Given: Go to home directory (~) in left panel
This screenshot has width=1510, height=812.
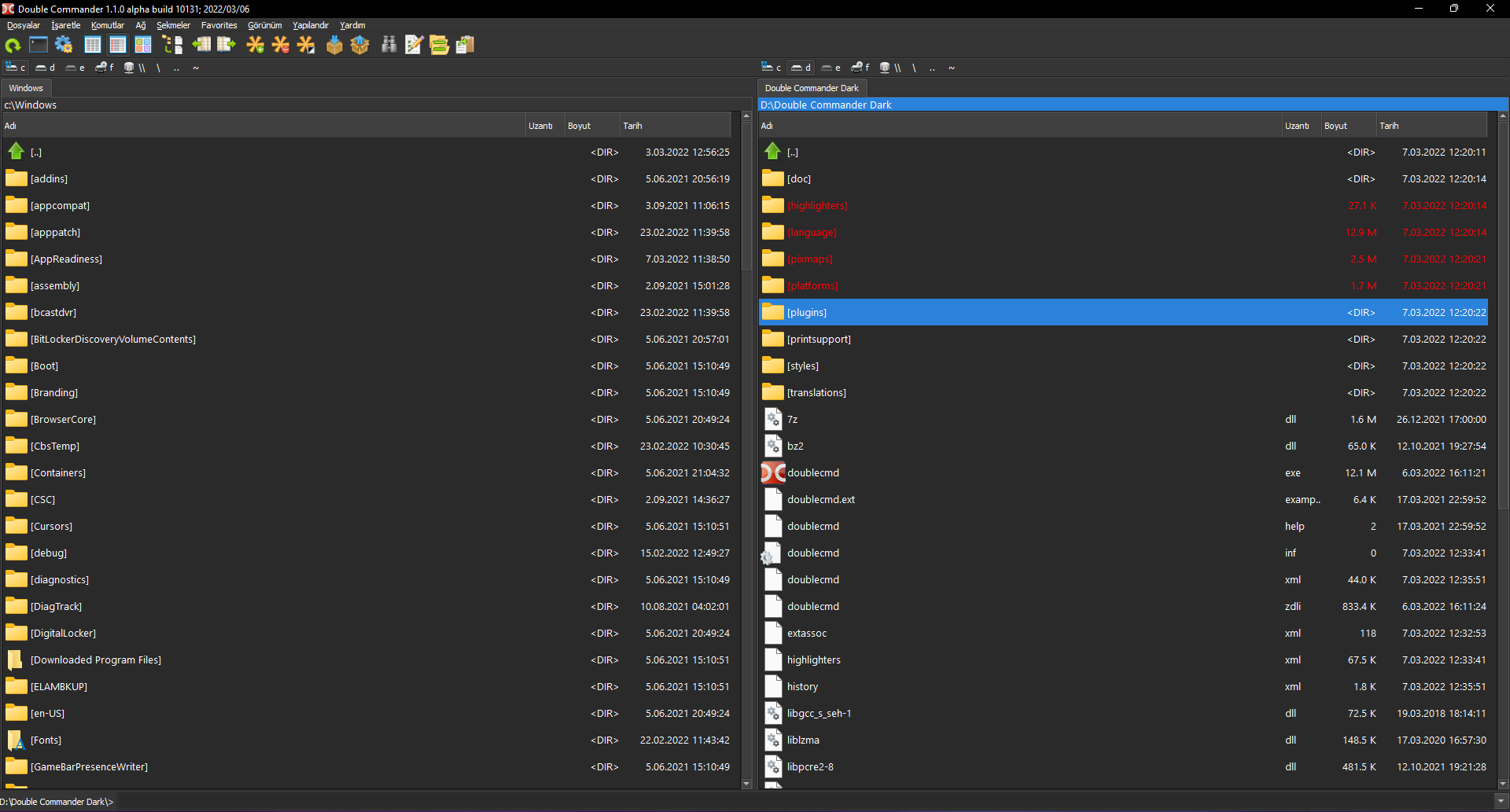Looking at the screenshot, I should tap(196, 68).
